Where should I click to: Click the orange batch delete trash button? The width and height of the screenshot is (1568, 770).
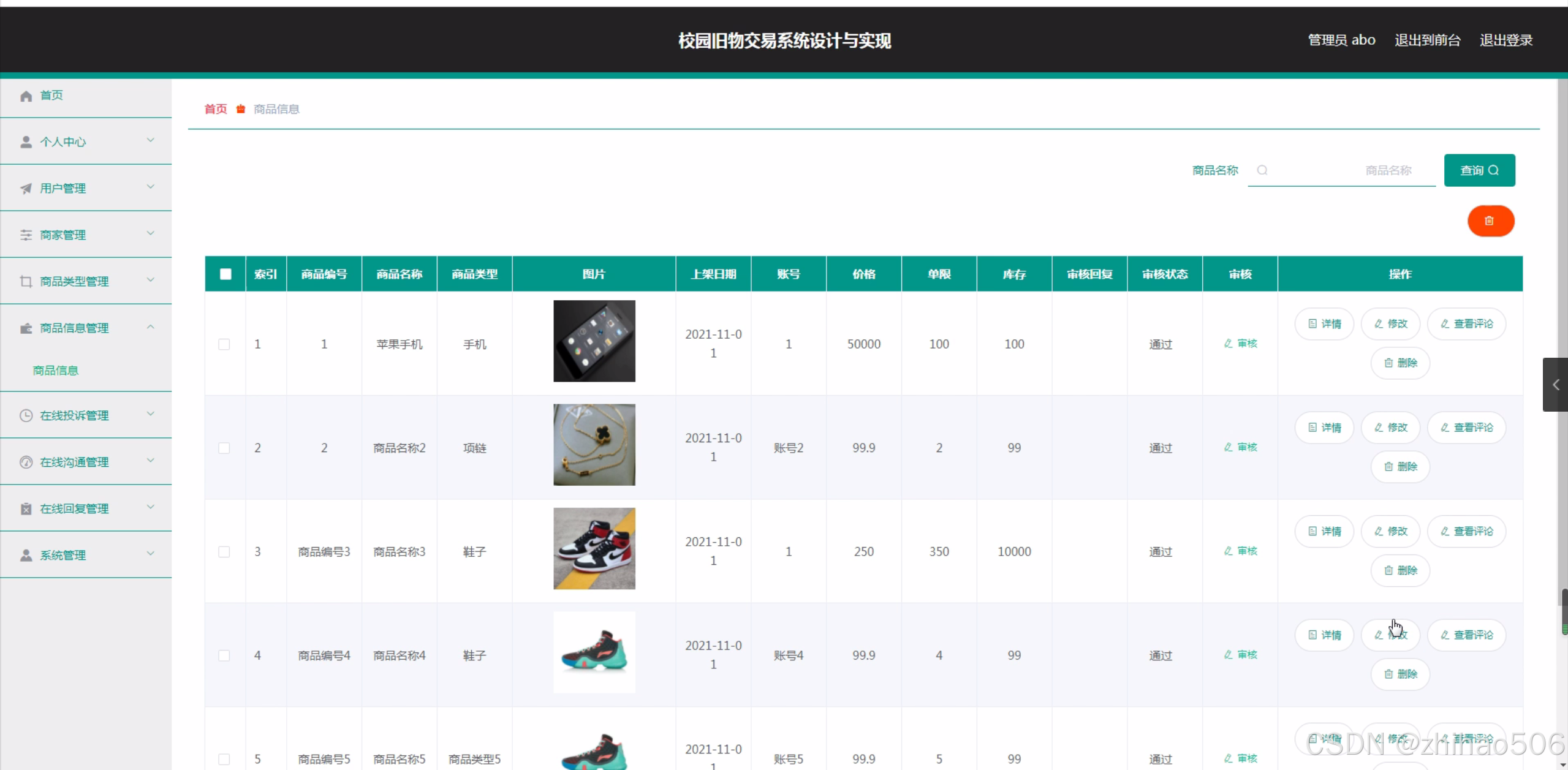point(1490,221)
